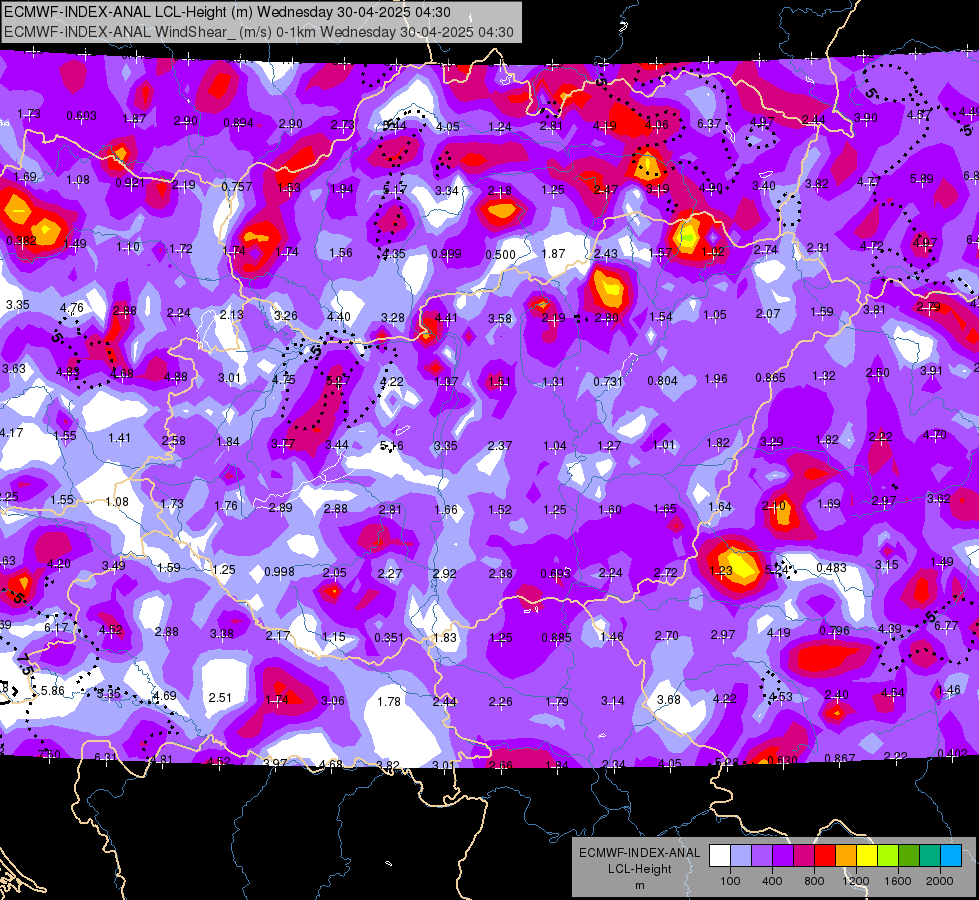Click the white swatch in the LCL-Height legend
Screen dimensions: 979x900
pyautogui.click(x=720, y=856)
